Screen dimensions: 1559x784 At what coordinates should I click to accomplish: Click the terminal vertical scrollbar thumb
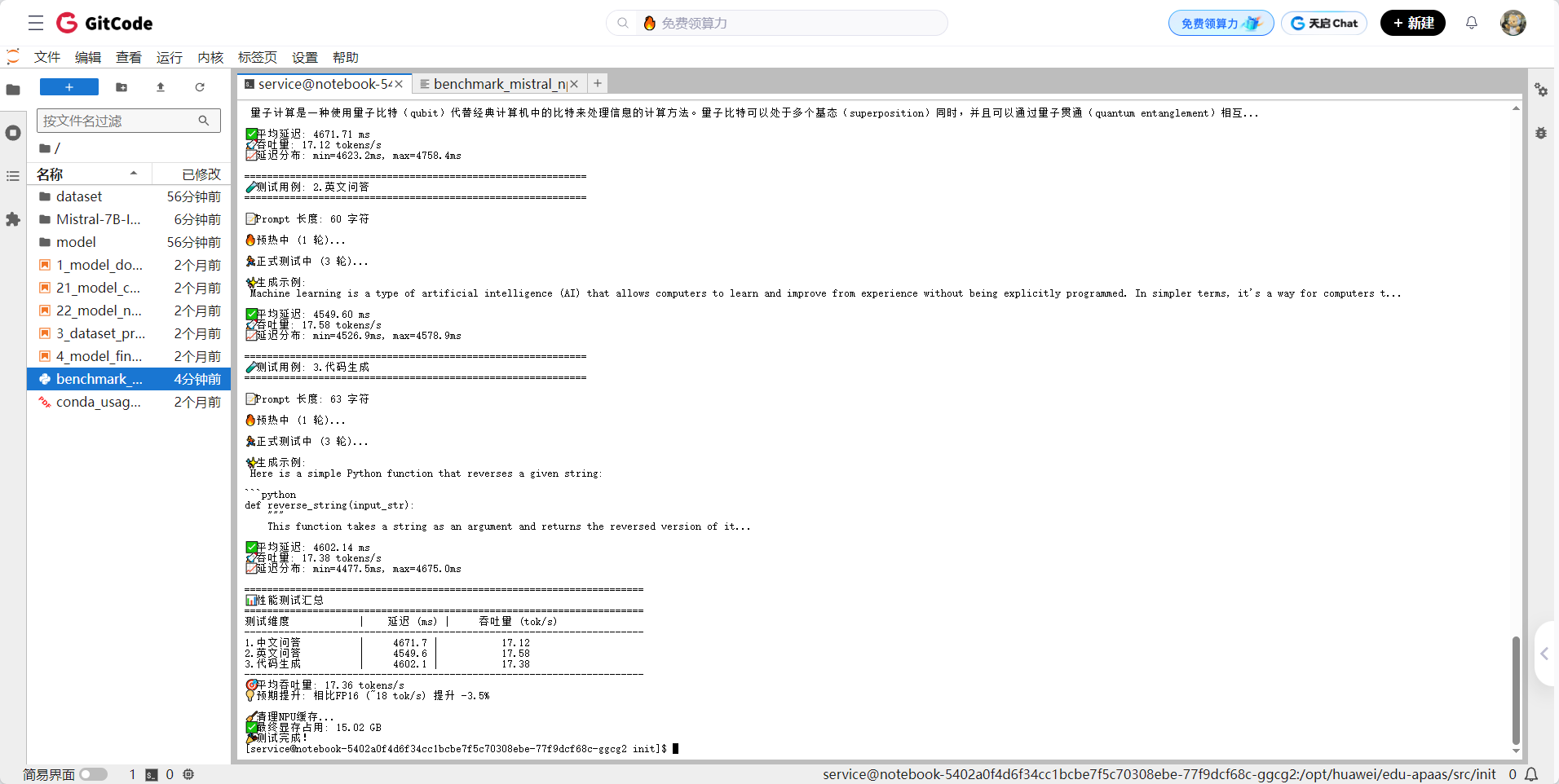click(x=1516, y=689)
